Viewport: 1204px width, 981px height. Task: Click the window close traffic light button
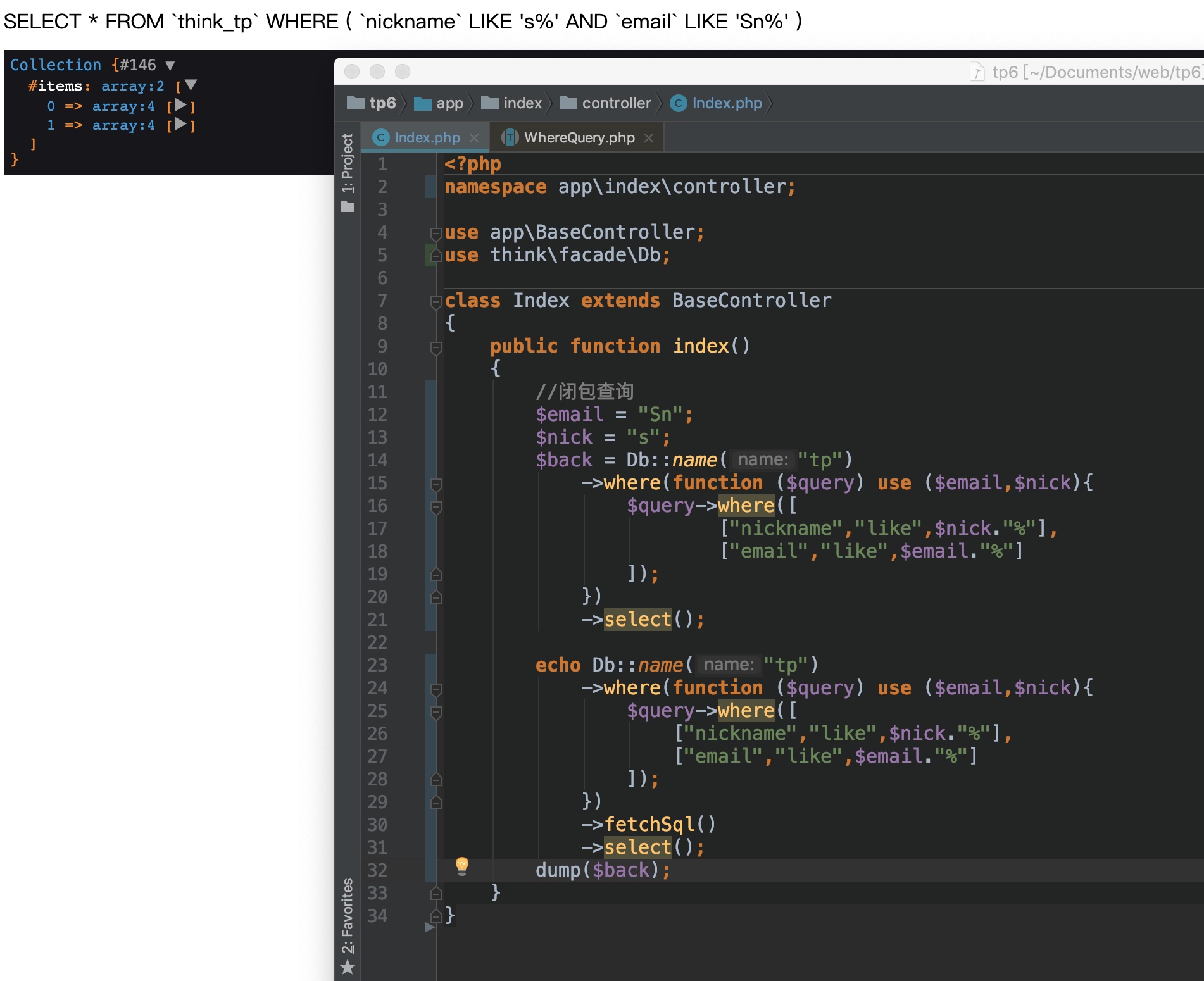[x=352, y=72]
